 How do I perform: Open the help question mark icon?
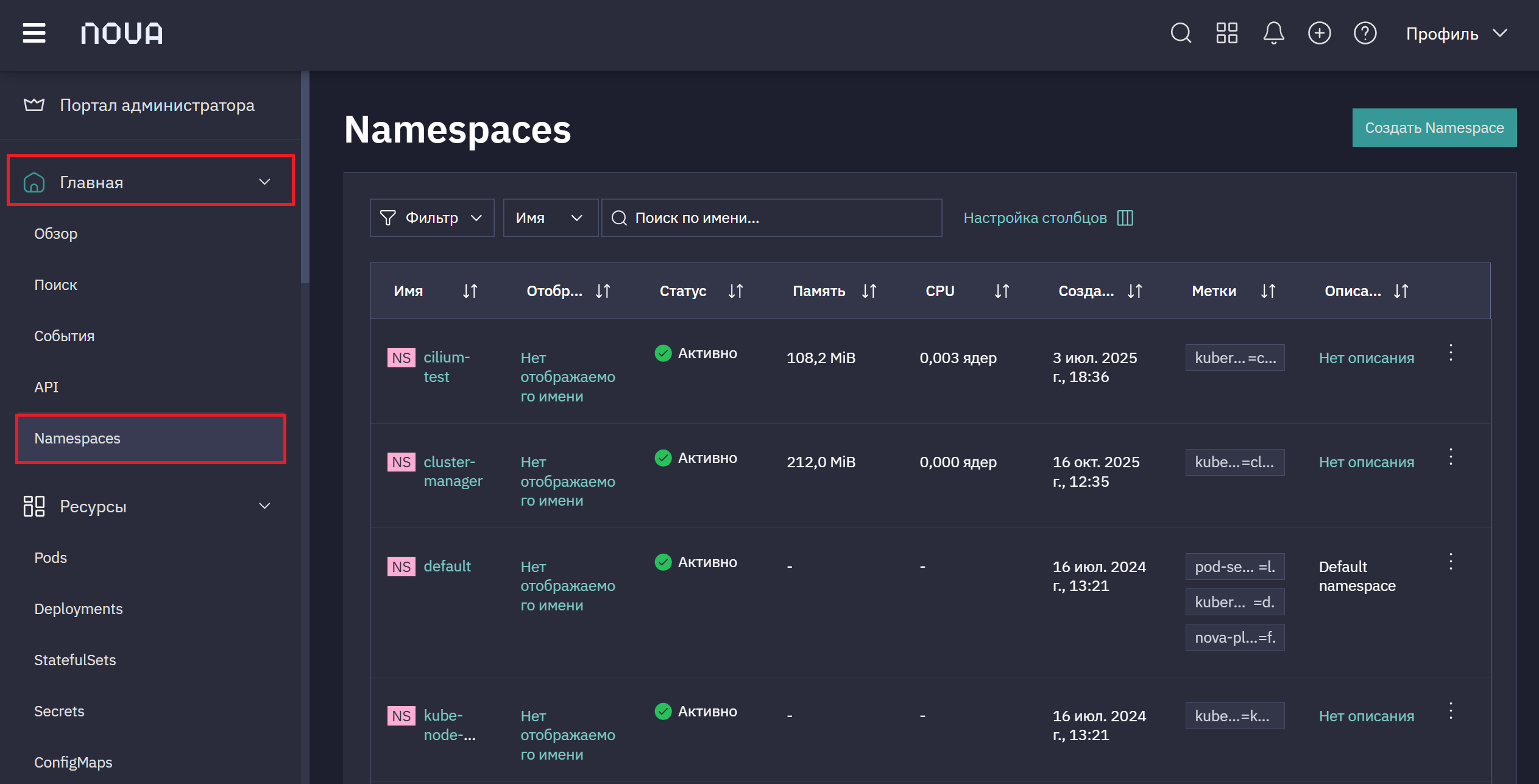tap(1365, 33)
